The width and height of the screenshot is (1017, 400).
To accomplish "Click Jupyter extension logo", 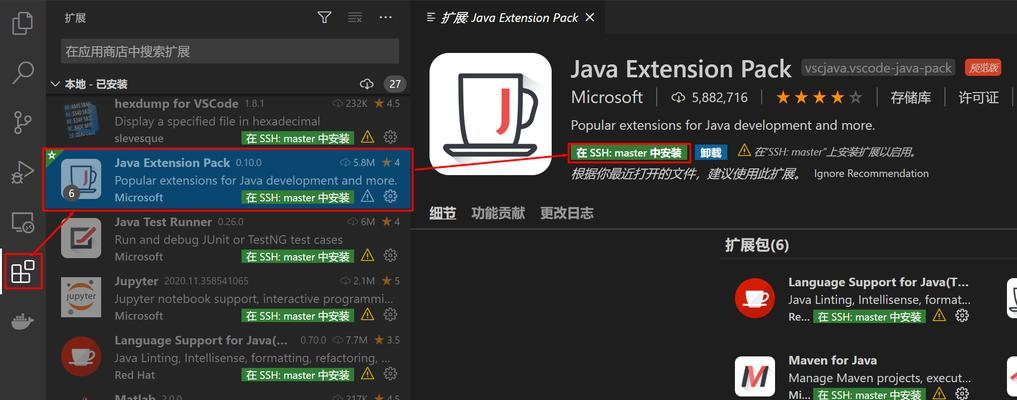I will pyautogui.click(x=81, y=297).
